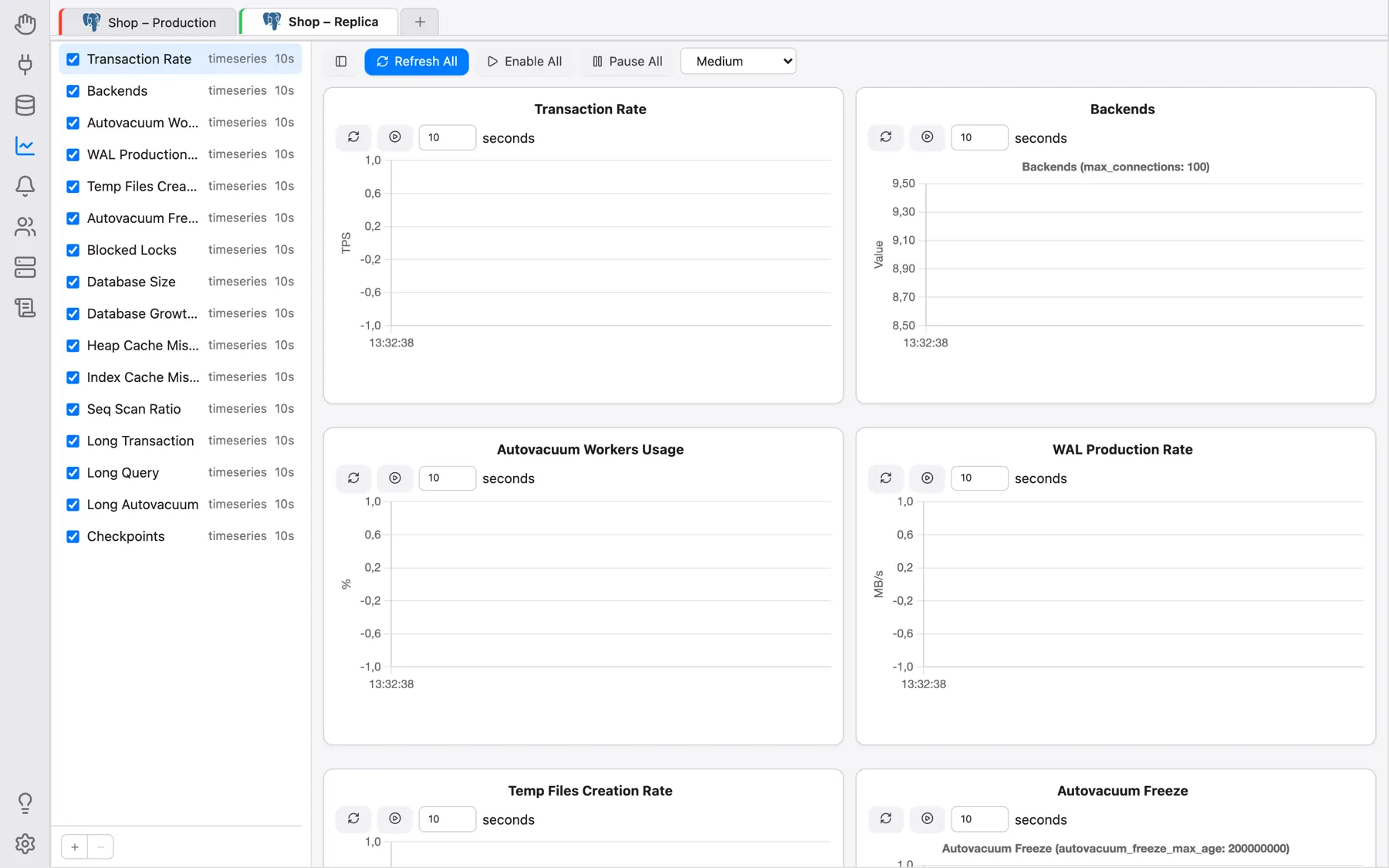The height and width of the screenshot is (868, 1389).
Task: Open the lightbulb tips icon
Action: (25, 803)
